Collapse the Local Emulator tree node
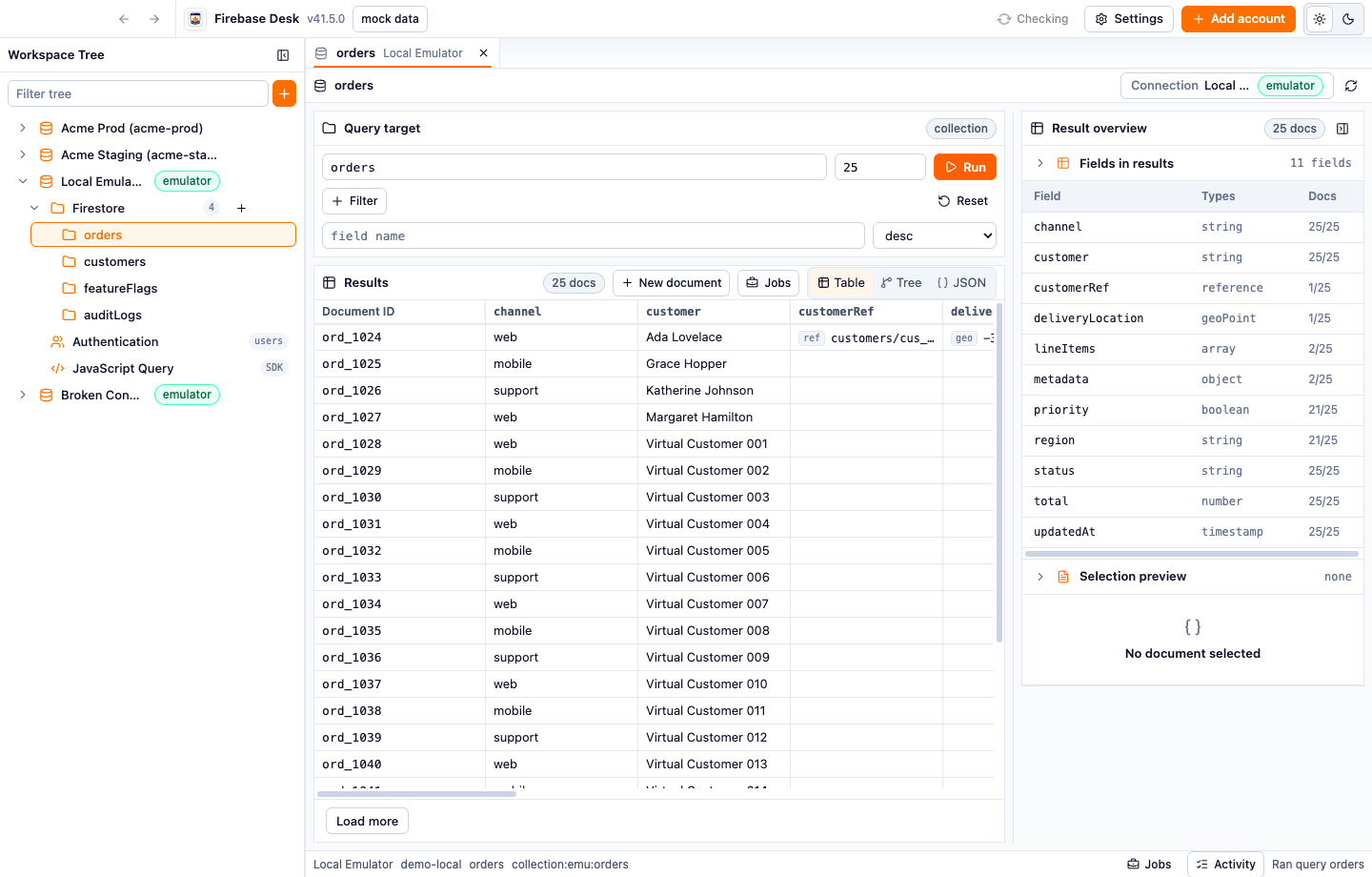 tap(23, 181)
